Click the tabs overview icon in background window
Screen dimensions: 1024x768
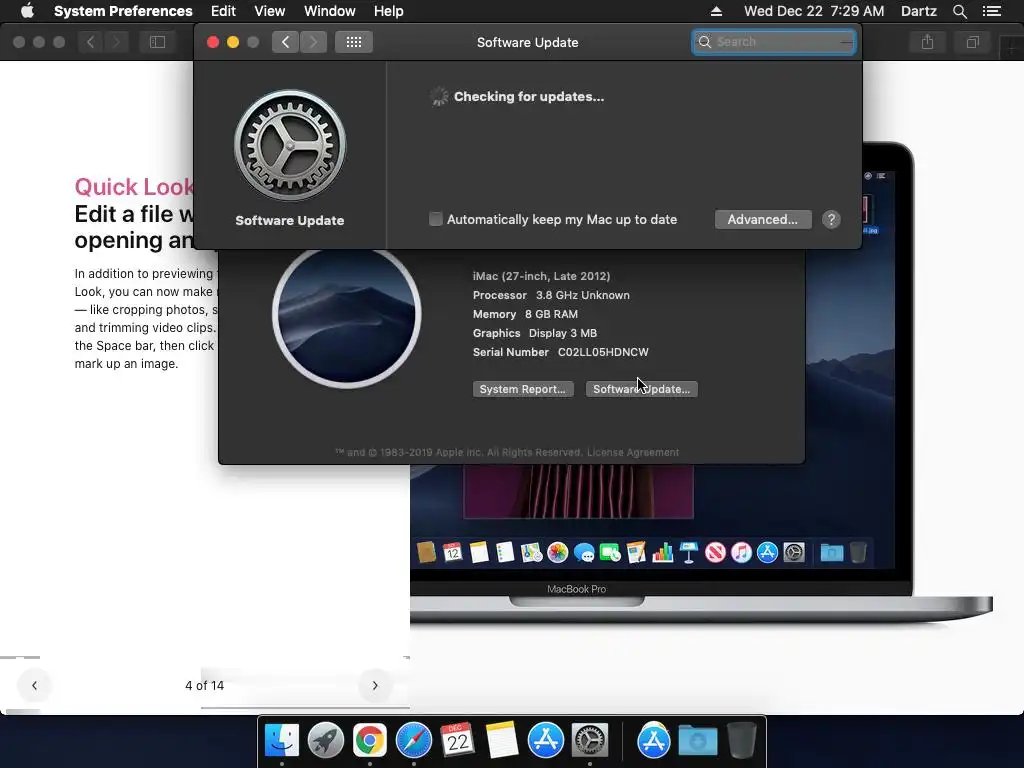point(972,42)
